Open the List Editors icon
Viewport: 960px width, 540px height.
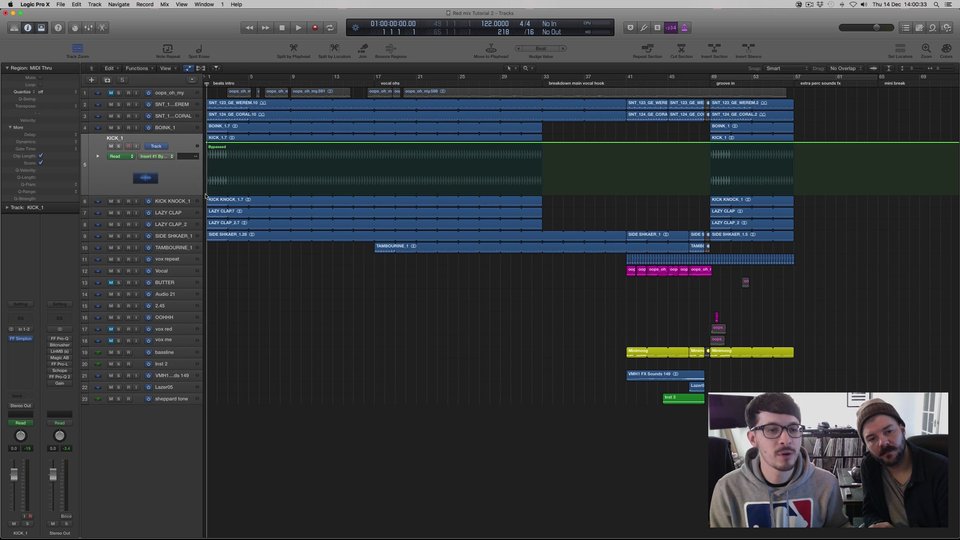click(x=906, y=28)
